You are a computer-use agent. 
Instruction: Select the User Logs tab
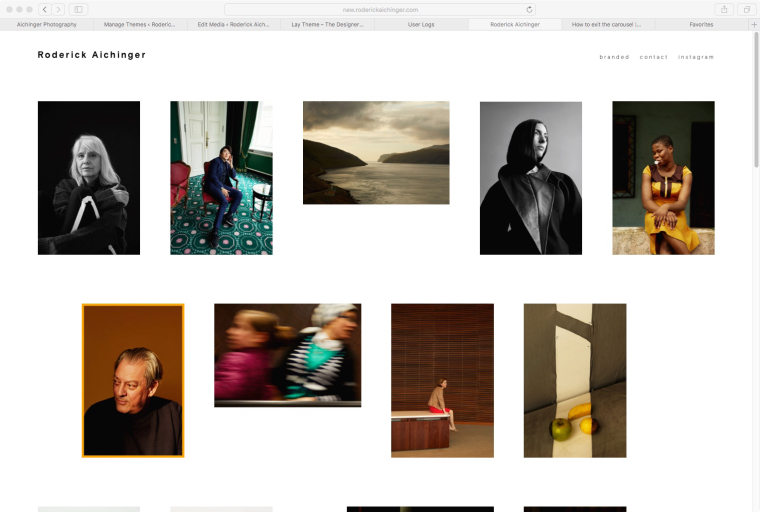(x=421, y=24)
